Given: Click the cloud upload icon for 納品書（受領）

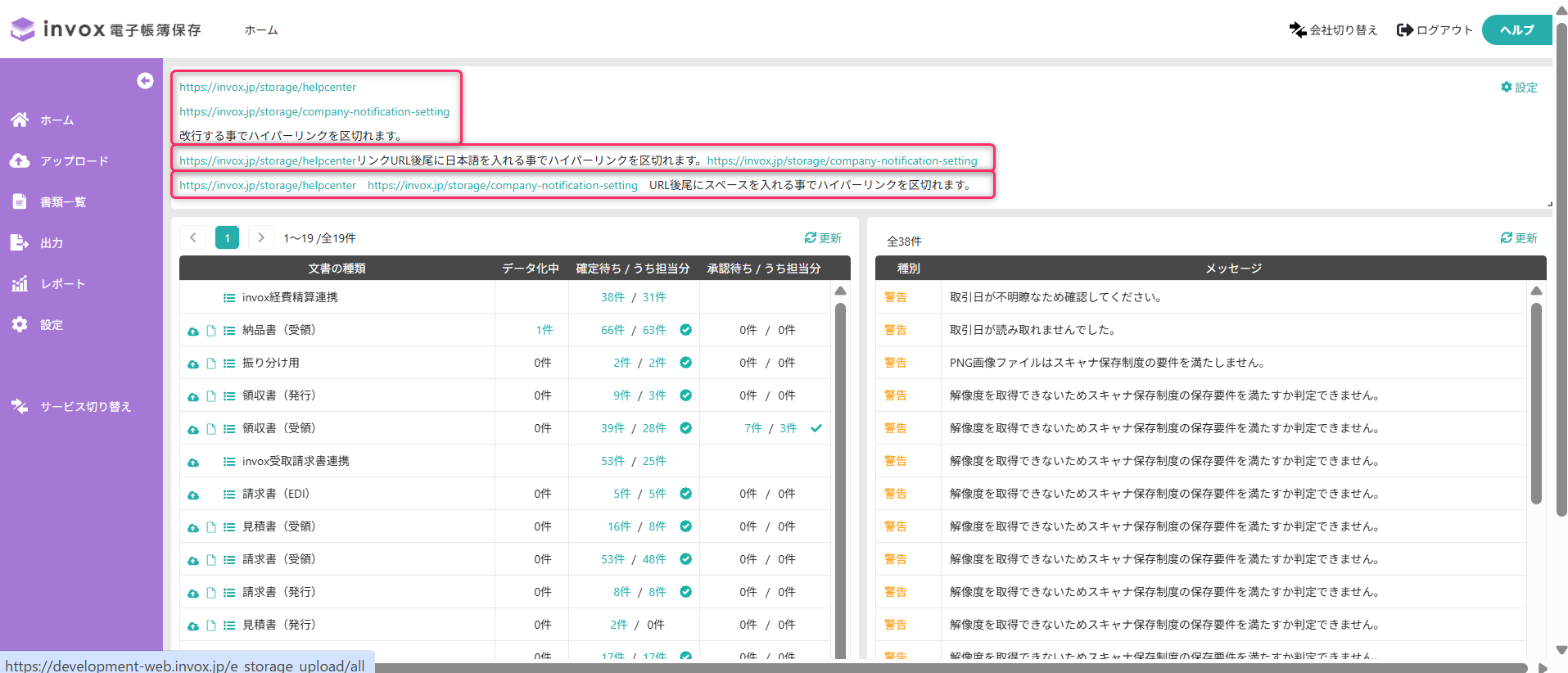Looking at the screenshot, I should pyautogui.click(x=193, y=331).
